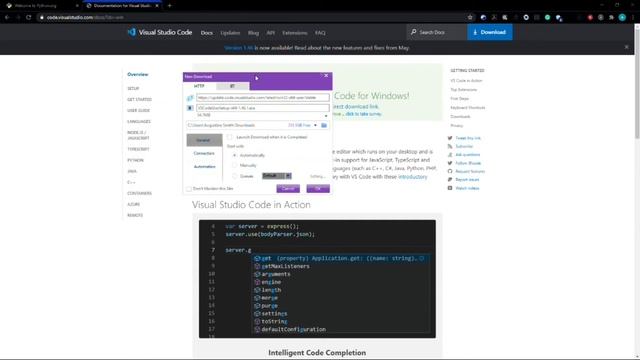Click the RSS icon next to Subscribe
This screenshot has width=640, height=360.
click(450, 146)
